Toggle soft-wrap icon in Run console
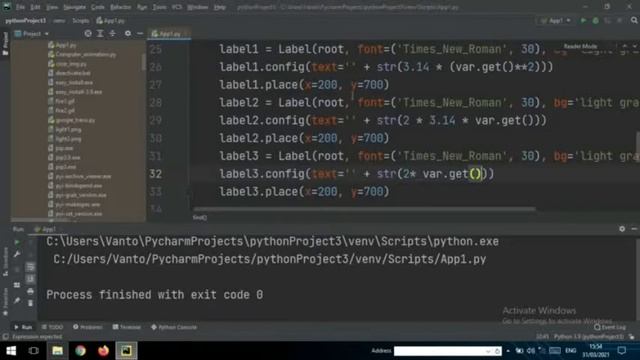640x360 pixels. [x=30, y=267]
